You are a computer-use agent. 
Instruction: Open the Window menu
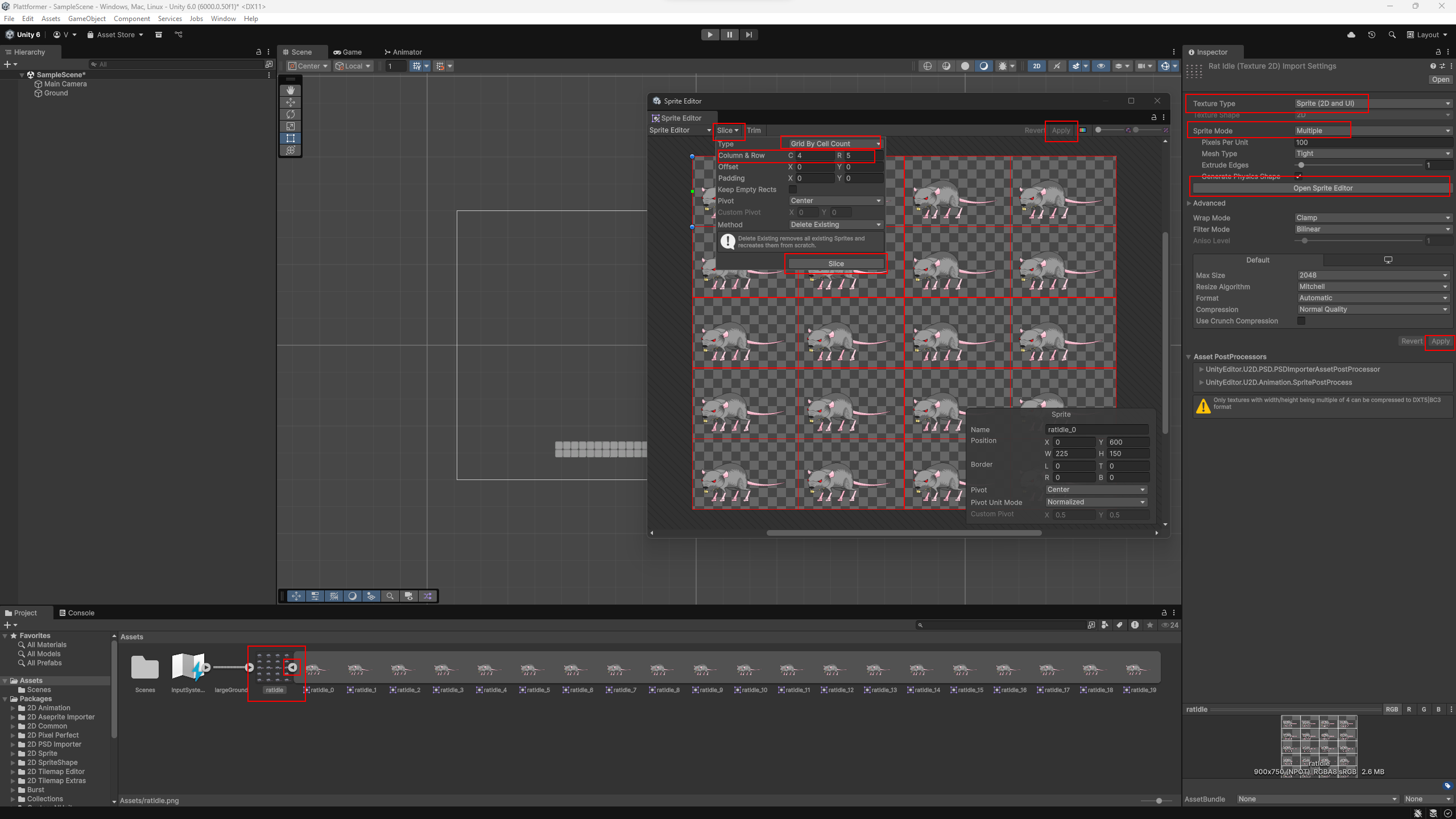(x=224, y=19)
